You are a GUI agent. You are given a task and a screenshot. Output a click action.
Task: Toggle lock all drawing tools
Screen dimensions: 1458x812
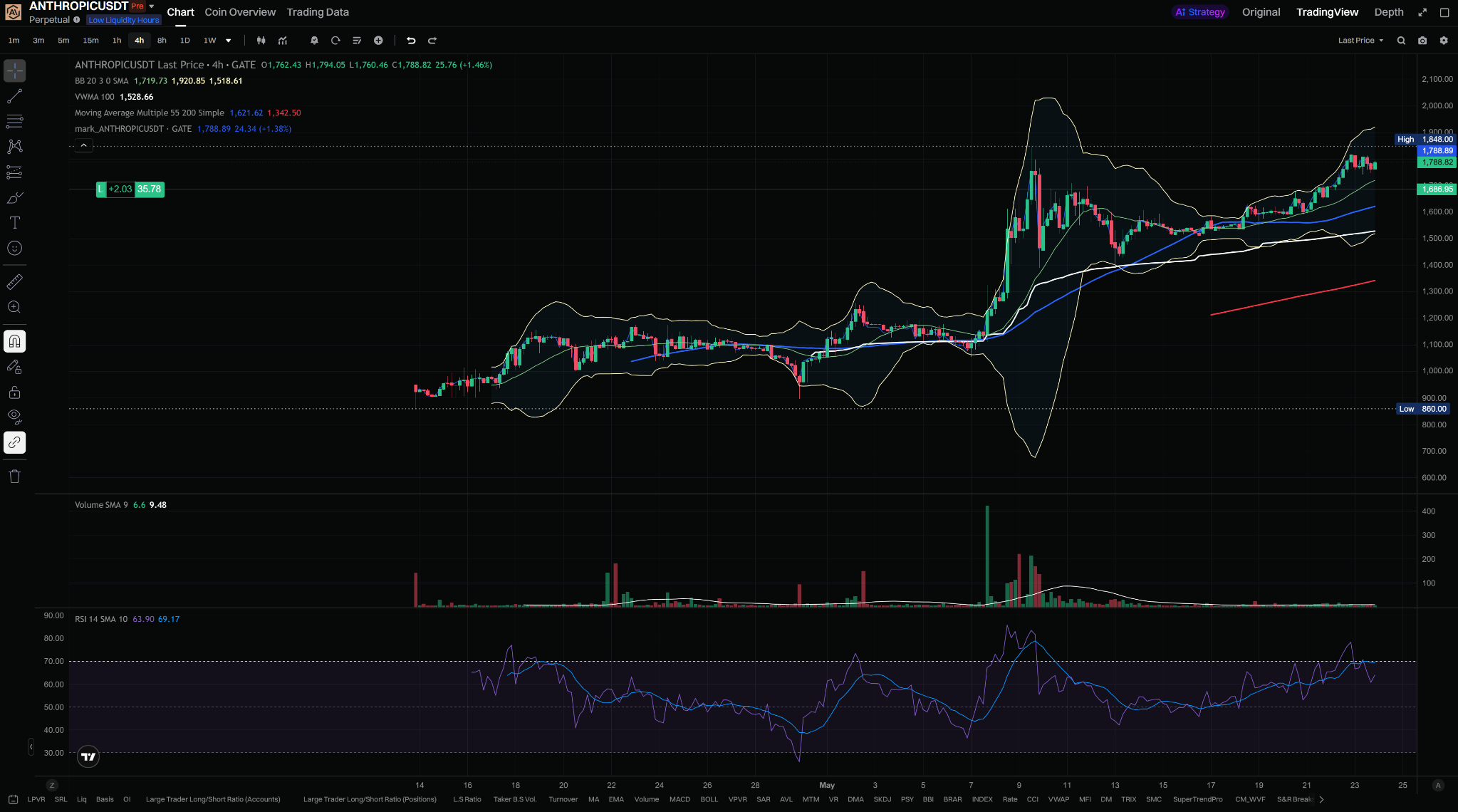[14, 392]
